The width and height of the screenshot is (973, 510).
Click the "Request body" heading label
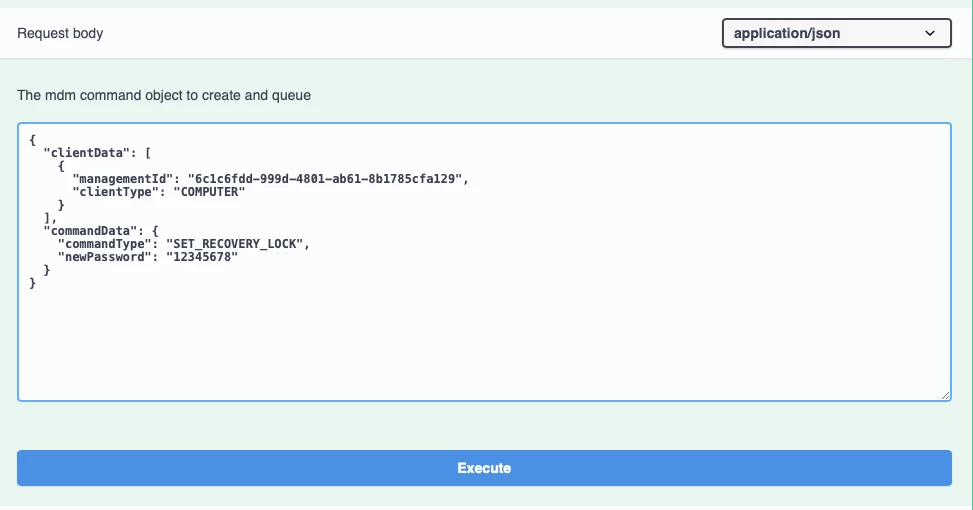click(60, 34)
